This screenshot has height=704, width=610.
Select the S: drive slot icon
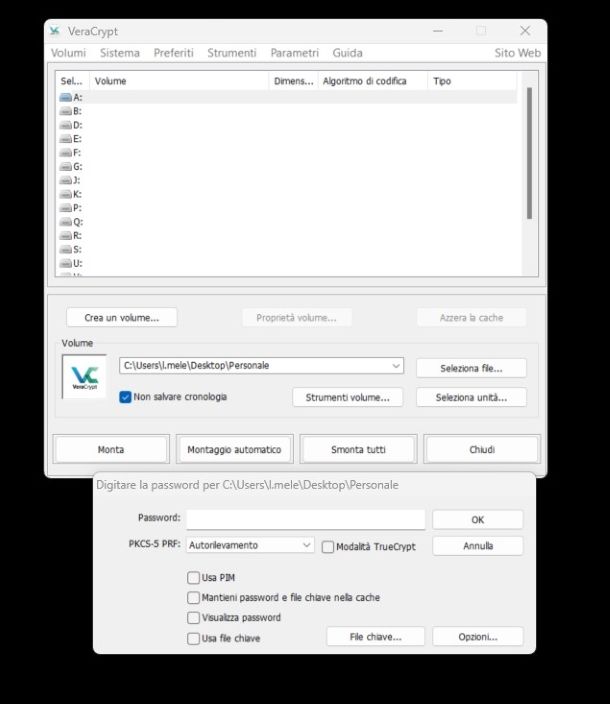66,250
